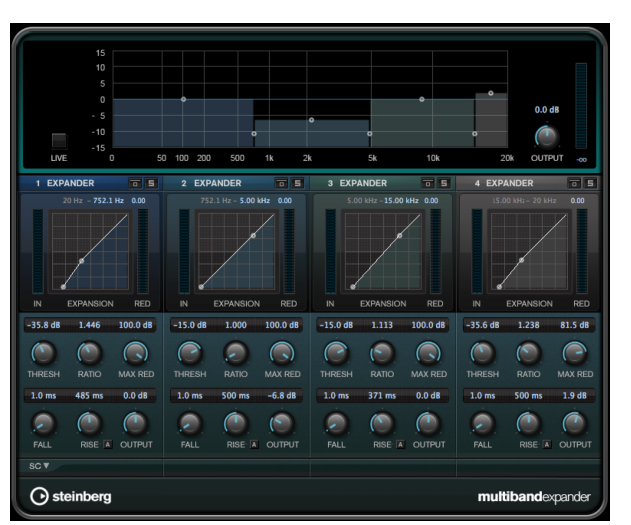Solo band 4 with its S button

pos(590,184)
